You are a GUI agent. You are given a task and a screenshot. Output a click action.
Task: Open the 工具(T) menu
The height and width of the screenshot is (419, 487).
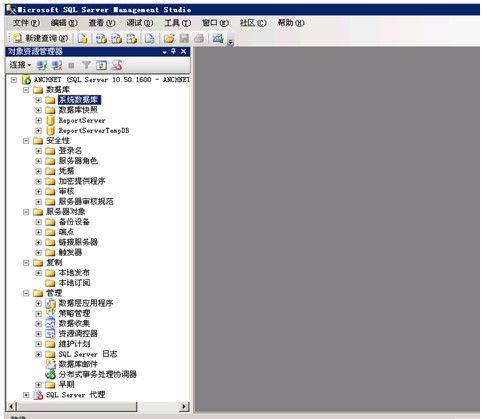point(178,23)
